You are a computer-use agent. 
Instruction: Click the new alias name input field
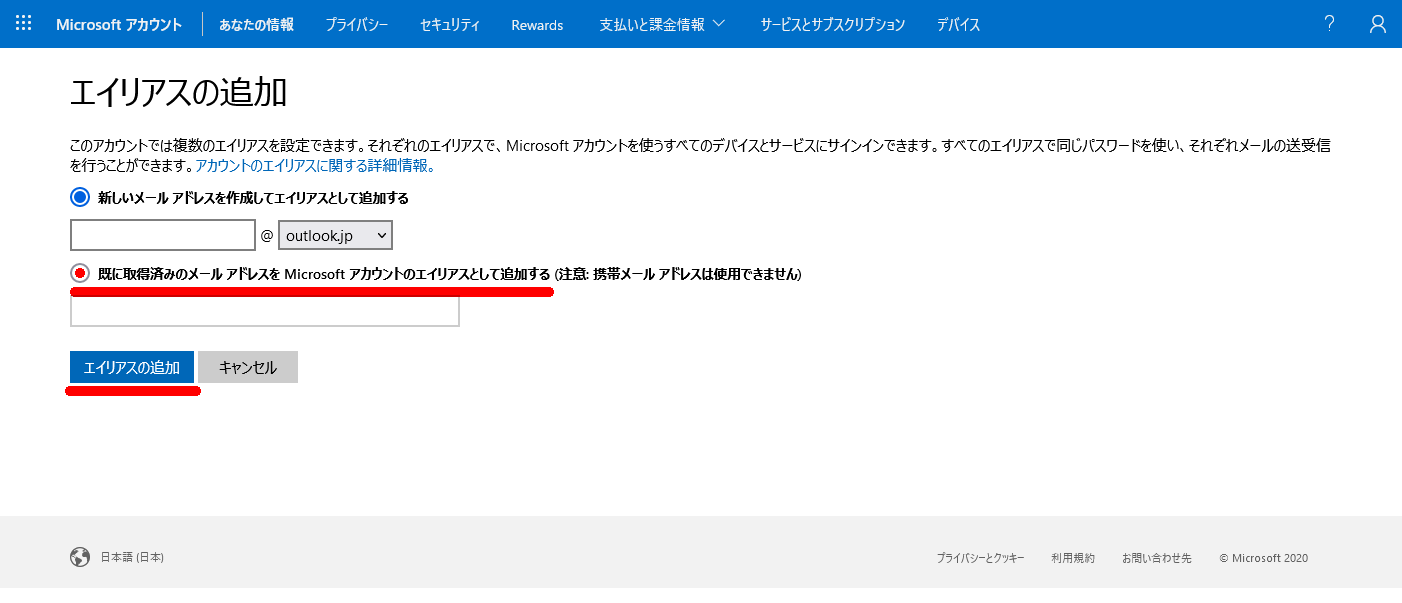pos(163,235)
